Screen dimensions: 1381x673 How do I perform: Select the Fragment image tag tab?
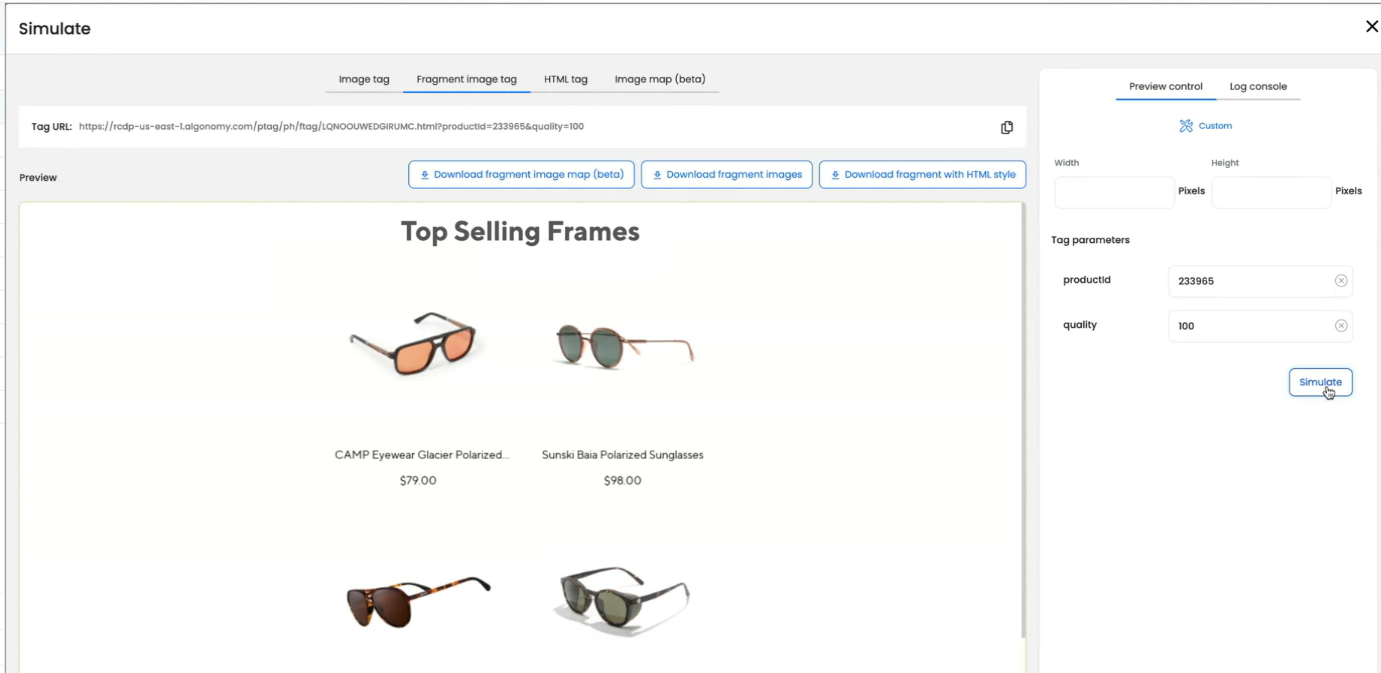pyautogui.click(x=467, y=79)
